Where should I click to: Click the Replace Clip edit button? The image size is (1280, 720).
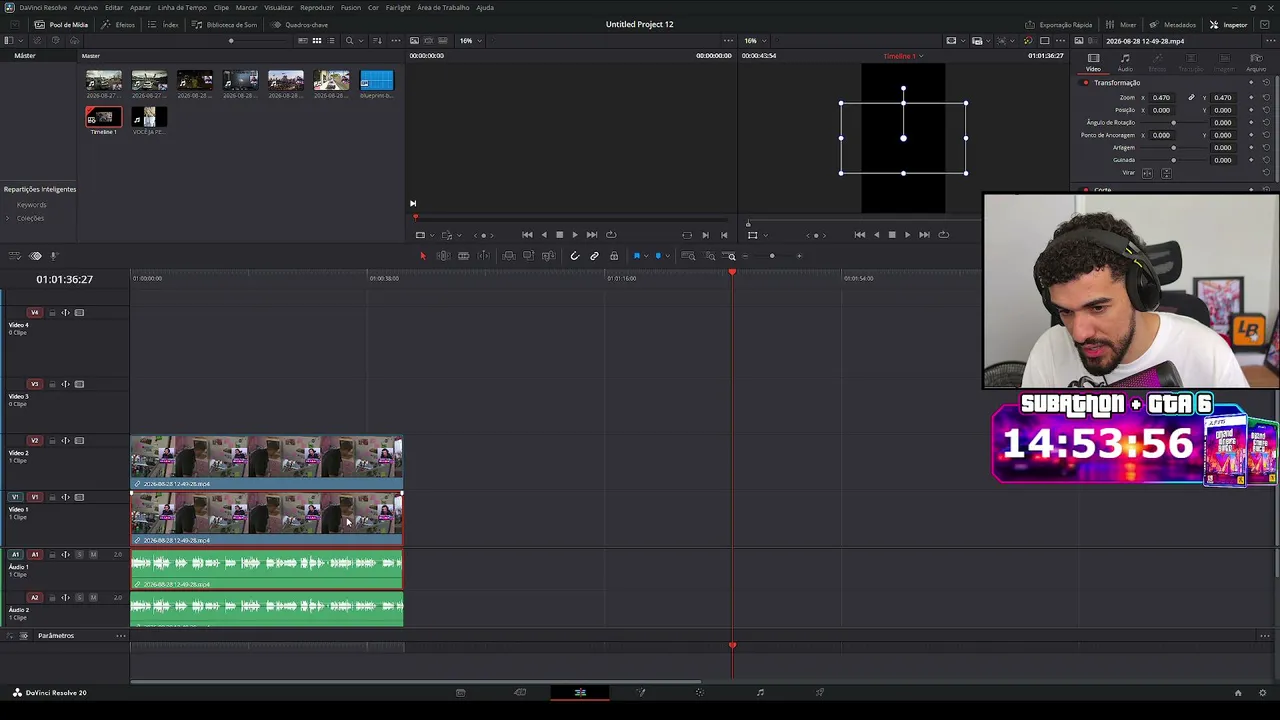[x=549, y=256]
